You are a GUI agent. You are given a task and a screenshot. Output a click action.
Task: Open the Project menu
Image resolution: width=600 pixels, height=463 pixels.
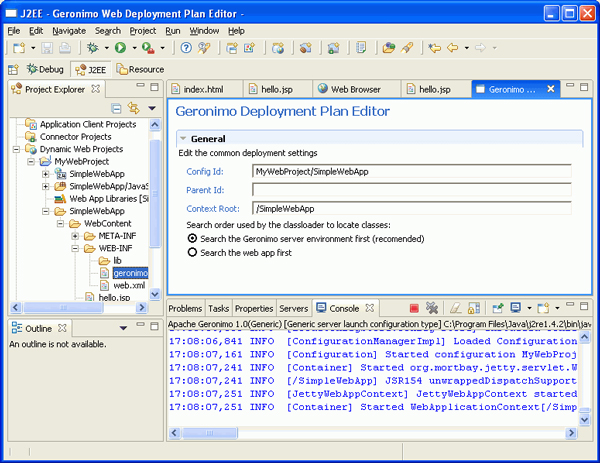point(143,31)
